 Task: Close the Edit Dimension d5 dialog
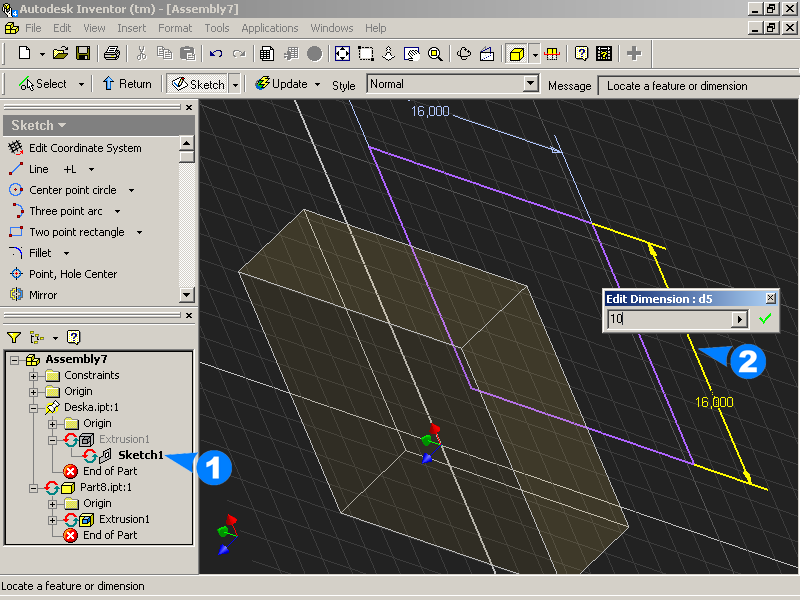[770, 298]
